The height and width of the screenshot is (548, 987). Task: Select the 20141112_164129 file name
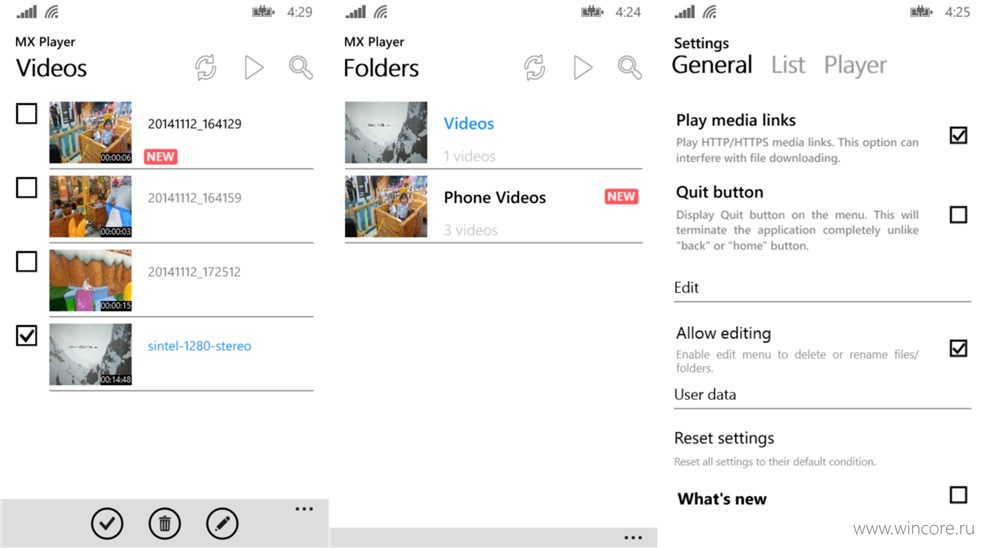click(195, 124)
